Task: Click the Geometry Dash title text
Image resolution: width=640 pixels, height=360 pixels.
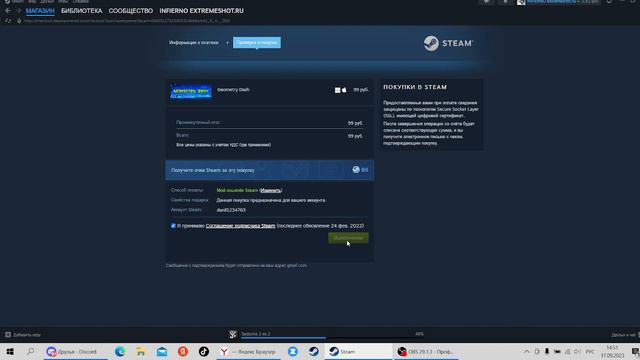Action: point(233,89)
